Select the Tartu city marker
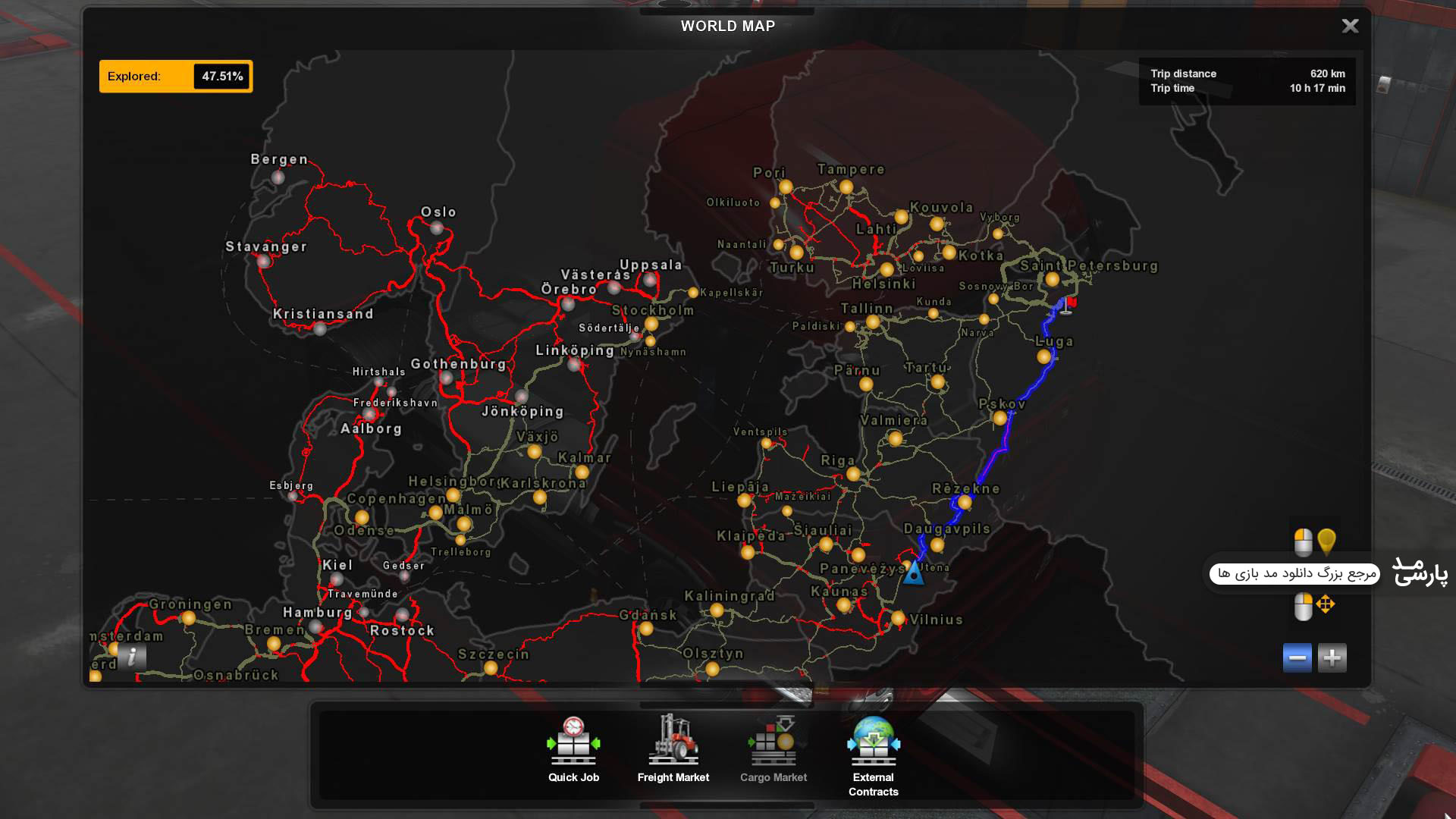Image resolution: width=1456 pixels, height=819 pixels. pyautogui.click(x=938, y=382)
